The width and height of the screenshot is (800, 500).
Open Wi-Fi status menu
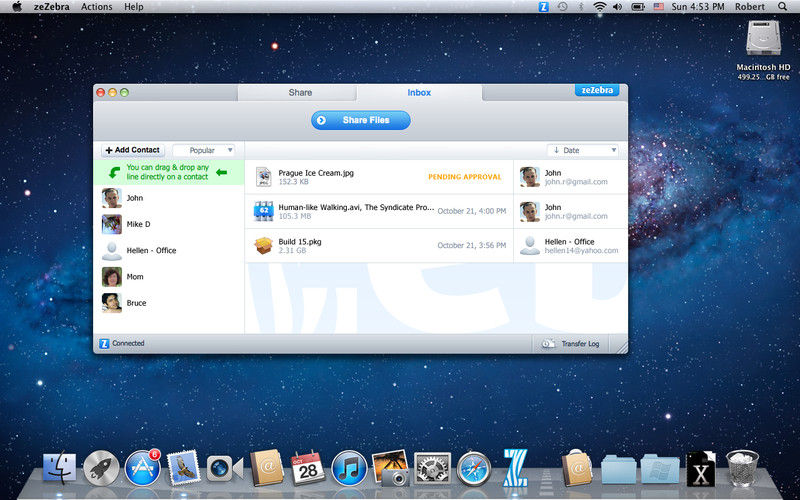pos(599,7)
